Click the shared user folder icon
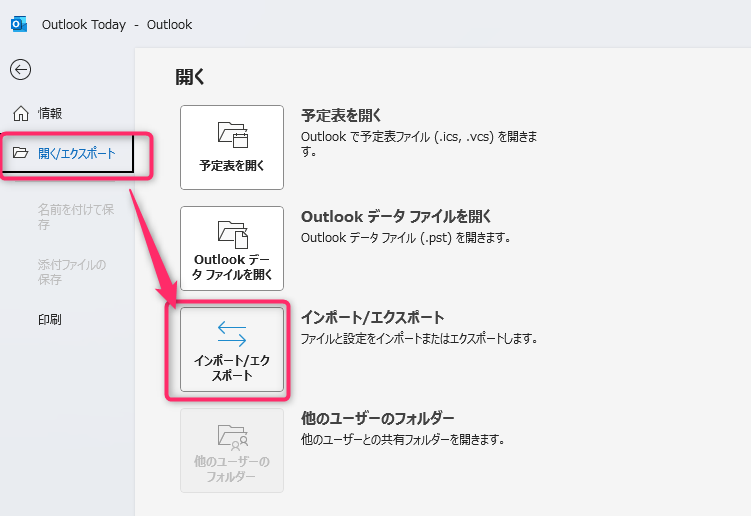 (233, 436)
